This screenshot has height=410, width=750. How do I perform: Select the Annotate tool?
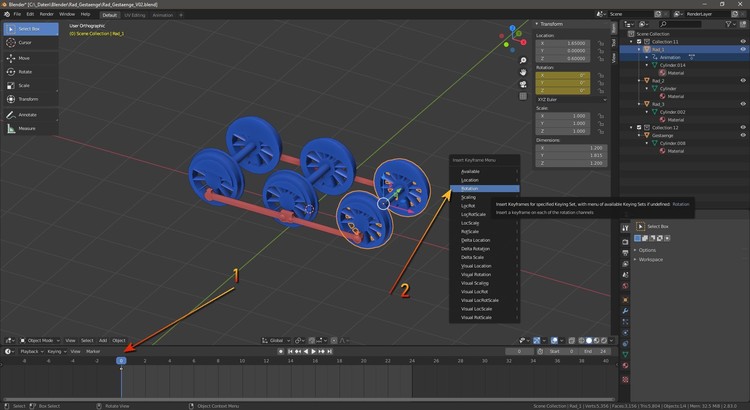(26, 115)
